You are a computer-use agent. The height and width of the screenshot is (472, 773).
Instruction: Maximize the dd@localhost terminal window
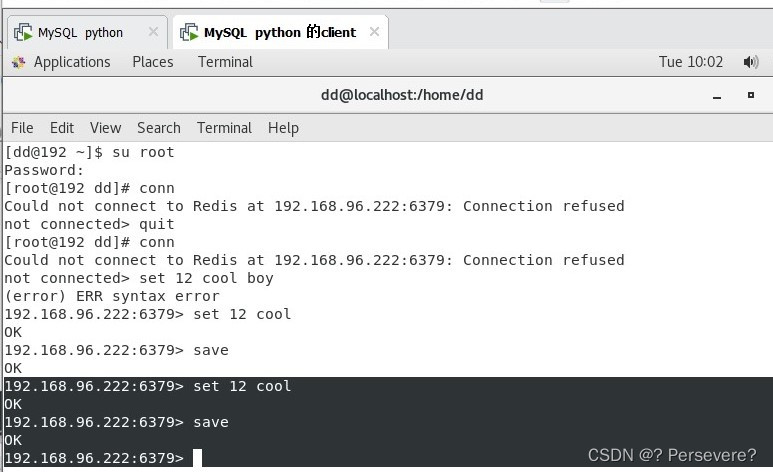[x=751, y=95]
